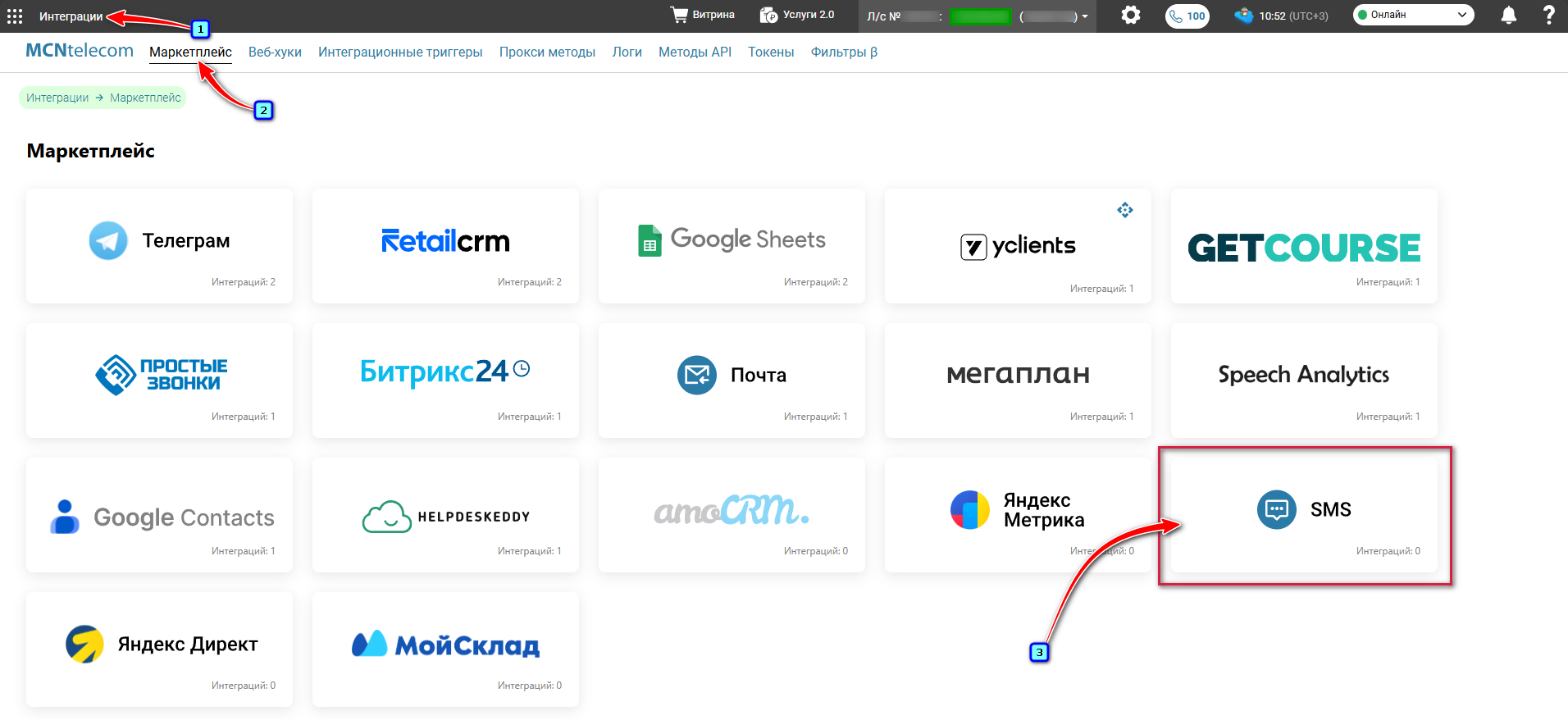The image size is (1568, 720).
Task: Open Интеграционные триггеры tab
Action: (x=400, y=52)
